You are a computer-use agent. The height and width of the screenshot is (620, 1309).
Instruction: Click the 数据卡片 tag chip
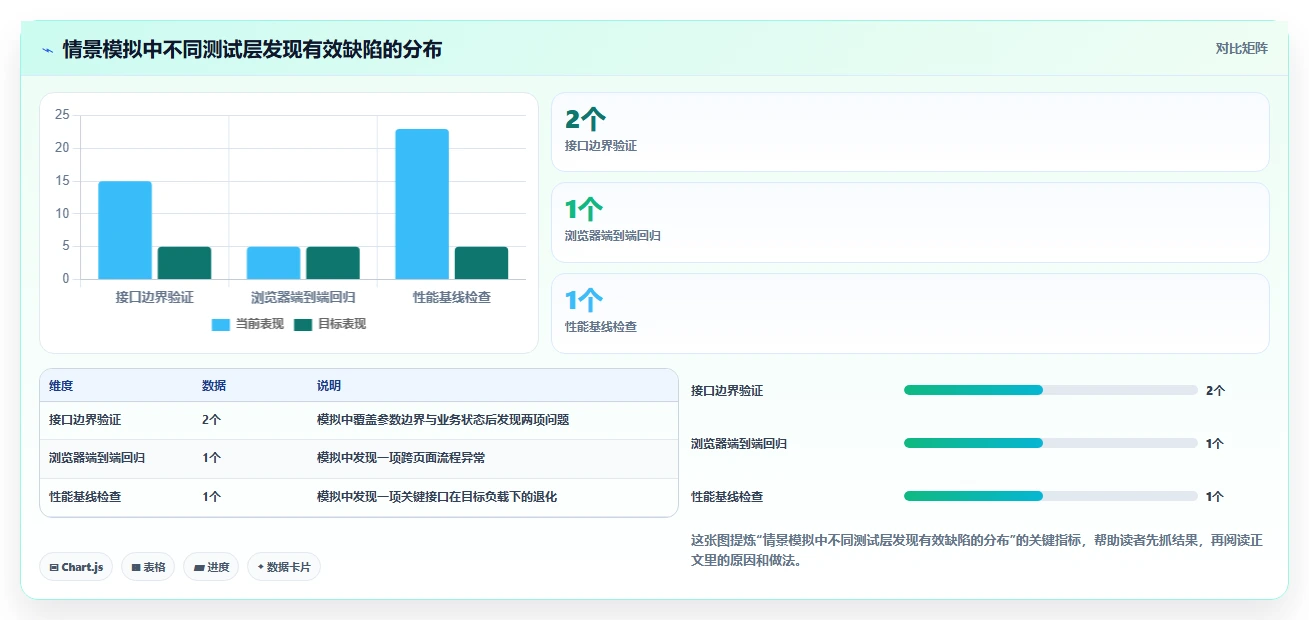[284, 567]
